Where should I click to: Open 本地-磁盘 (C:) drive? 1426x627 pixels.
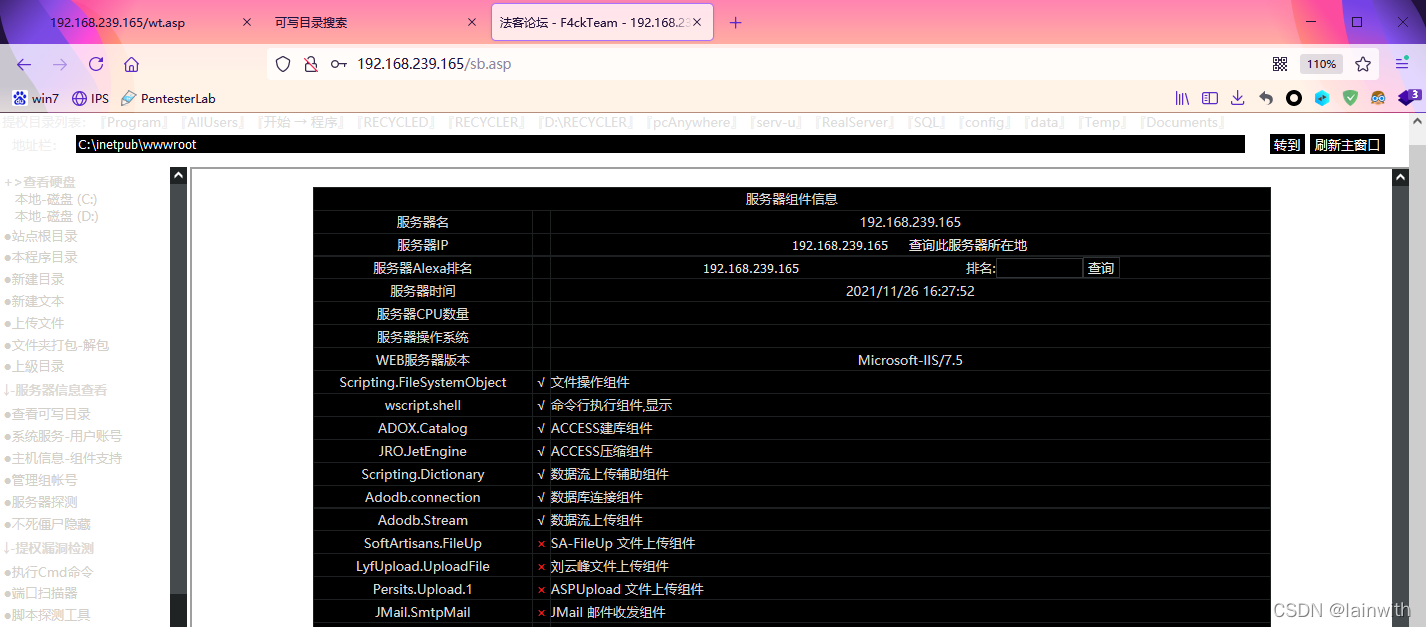[56, 199]
